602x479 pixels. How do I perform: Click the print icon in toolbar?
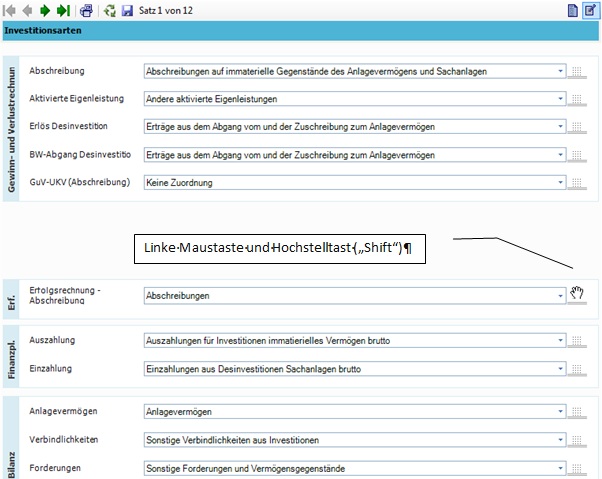86,10
